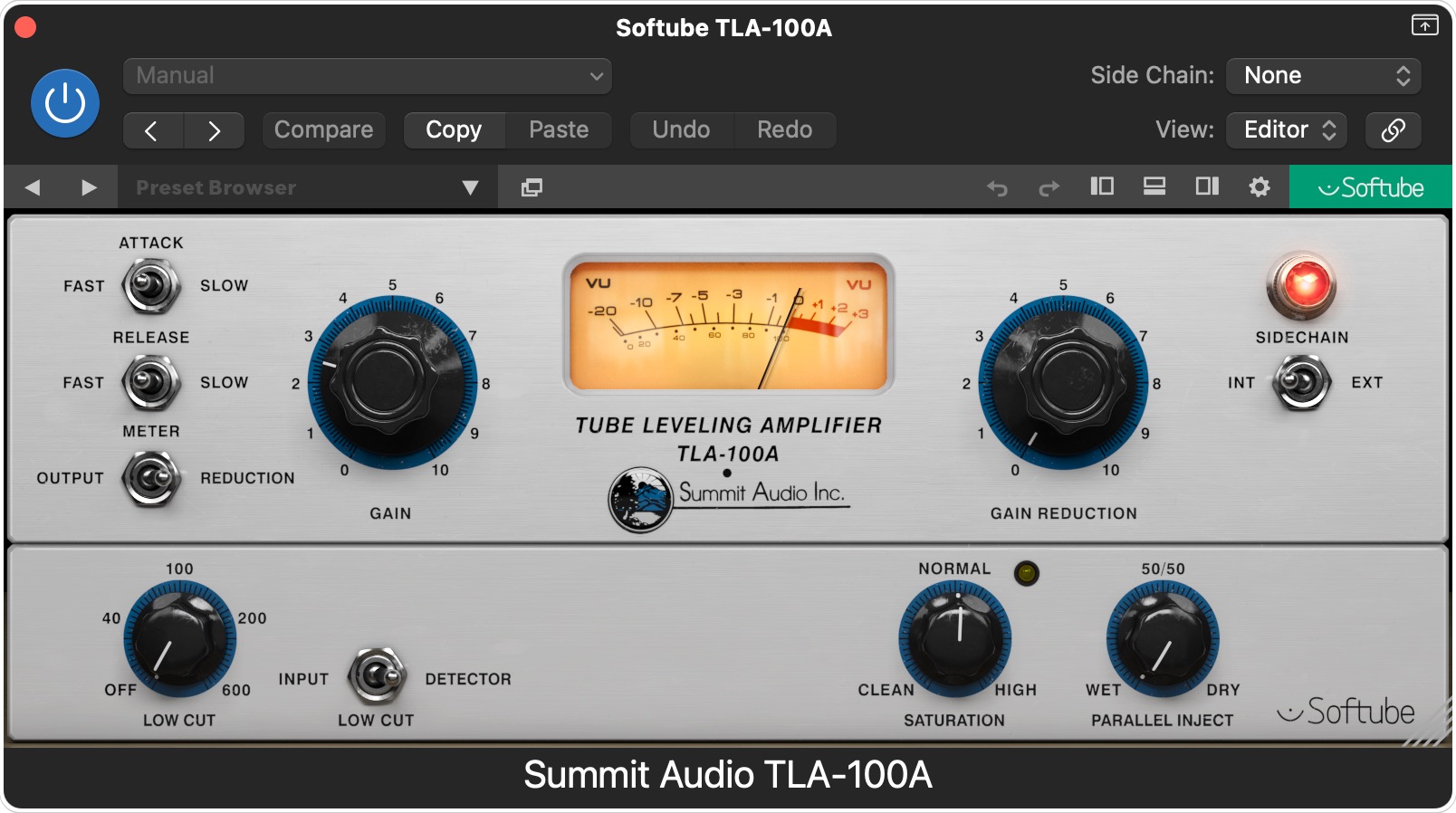The image size is (1456, 813).
Task: Select next preset in Softube browser bar
Action: (x=89, y=187)
